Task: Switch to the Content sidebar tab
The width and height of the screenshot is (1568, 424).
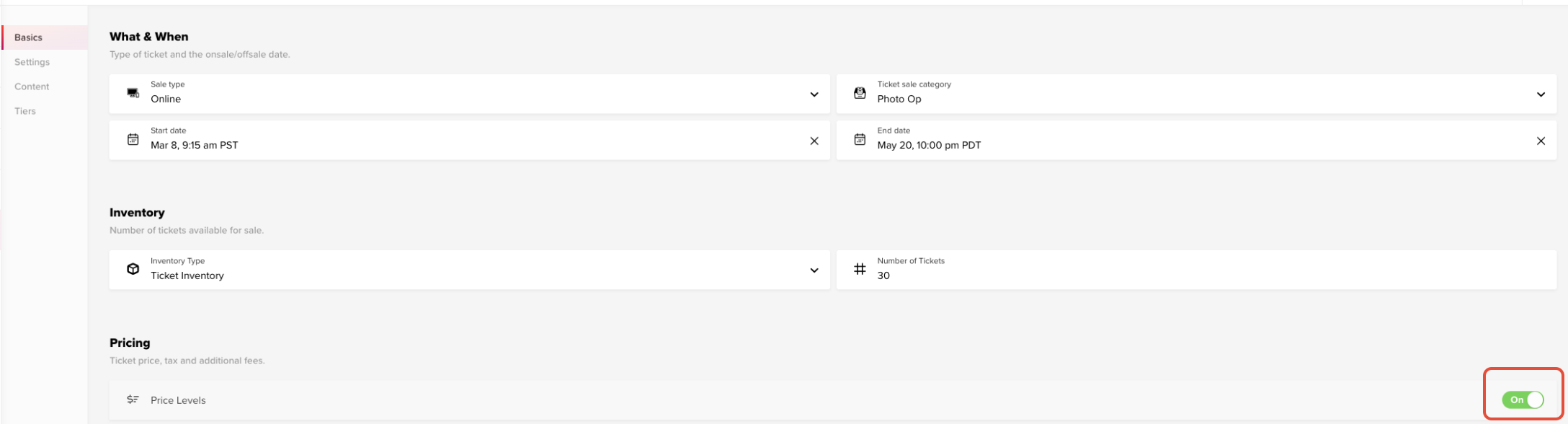Action: (32, 87)
